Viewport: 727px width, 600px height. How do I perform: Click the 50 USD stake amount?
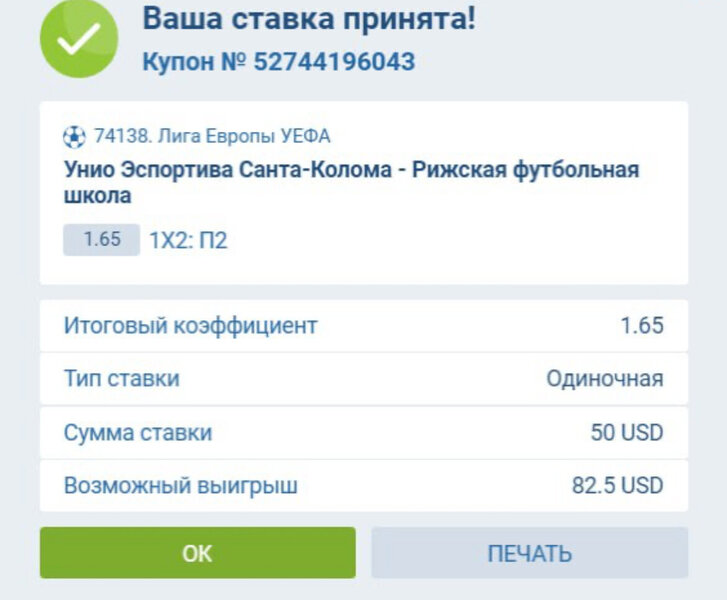[x=626, y=433]
